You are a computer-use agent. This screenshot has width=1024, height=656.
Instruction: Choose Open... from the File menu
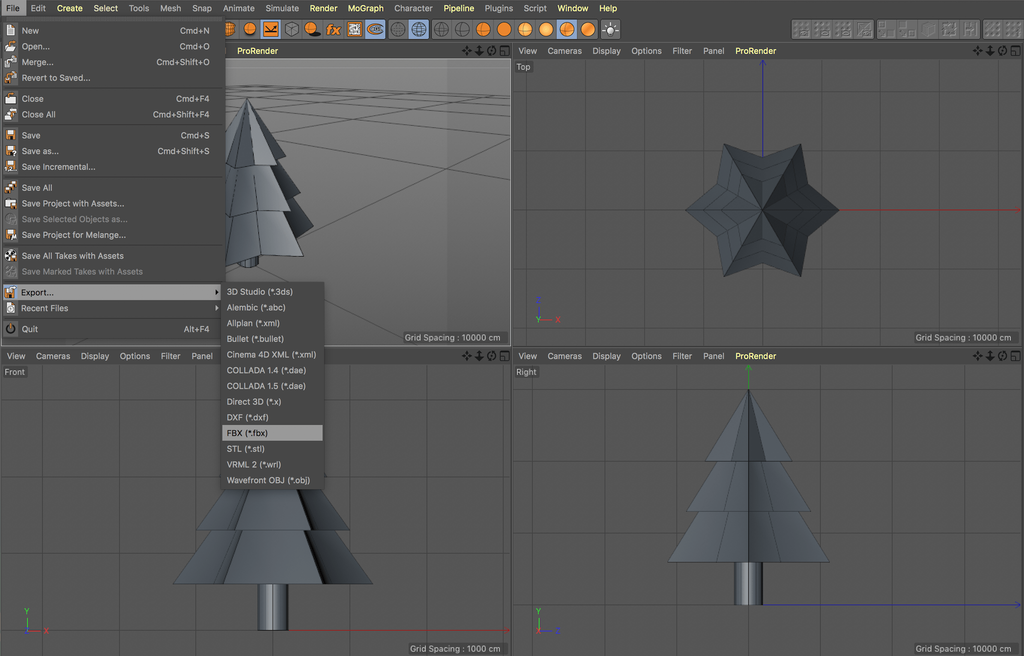pos(114,46)
